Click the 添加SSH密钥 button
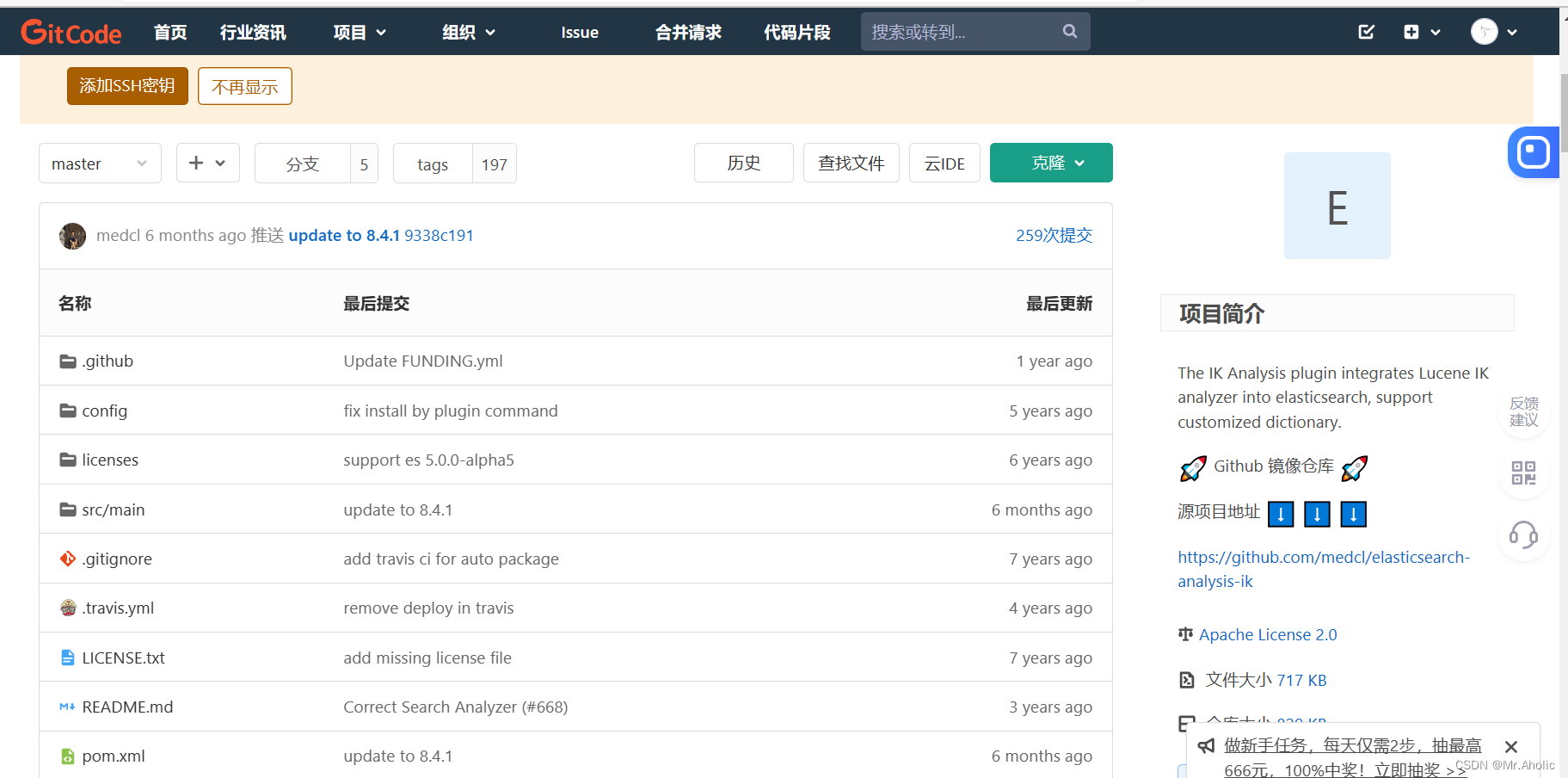 (x=127, y=86)
